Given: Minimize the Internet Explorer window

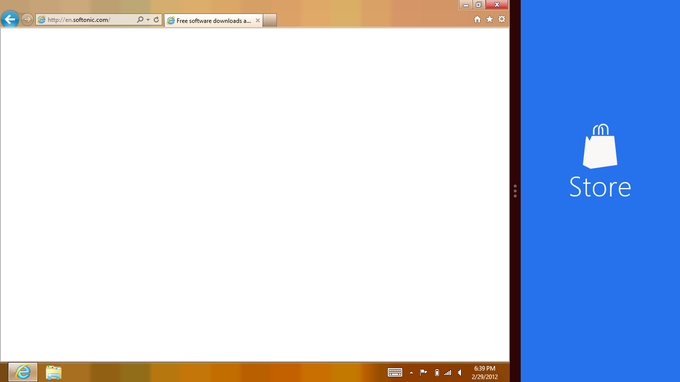Looking at the screenshot, I should 466,5.
